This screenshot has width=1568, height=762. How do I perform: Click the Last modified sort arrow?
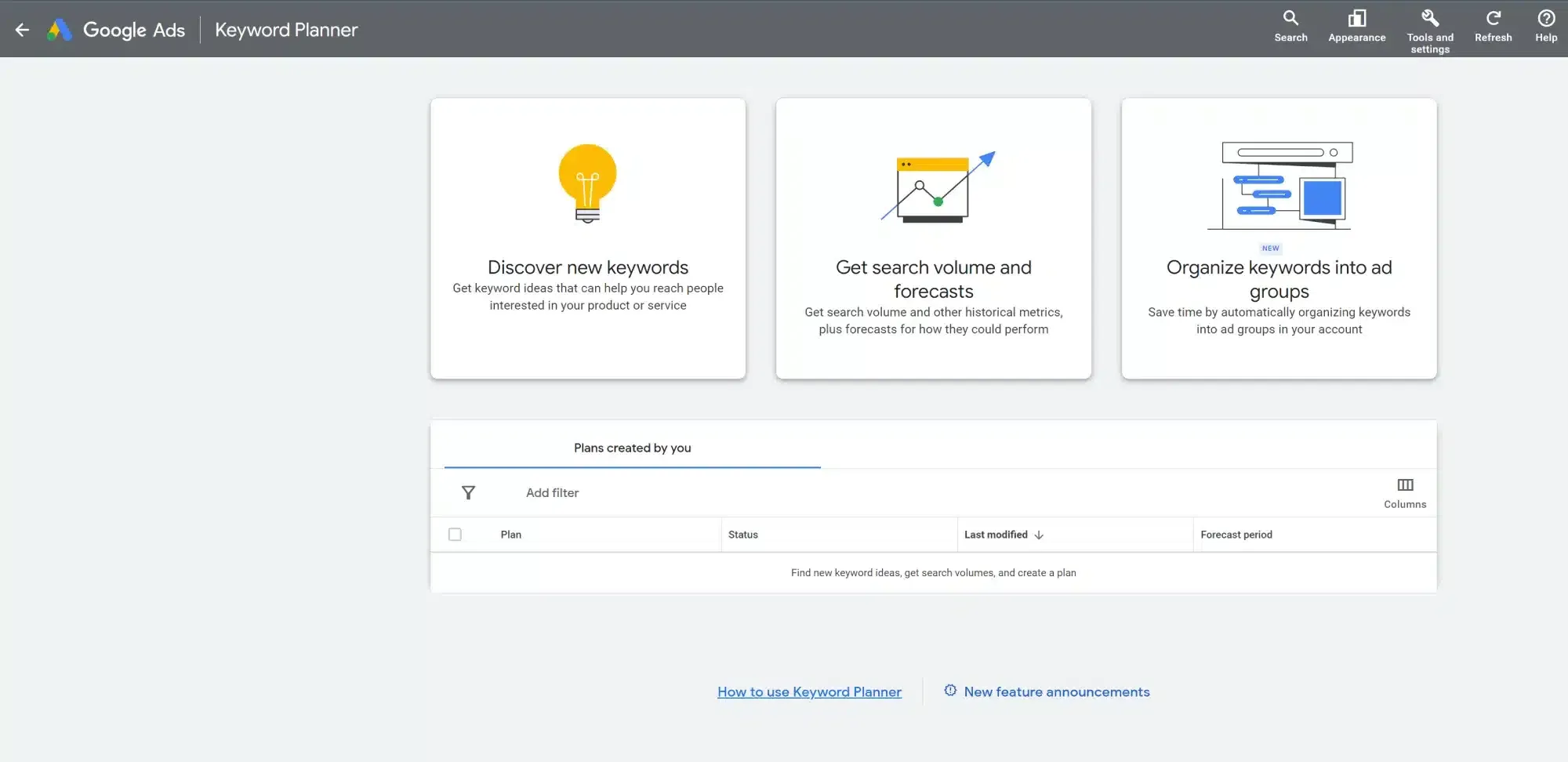coord(1039,535)
